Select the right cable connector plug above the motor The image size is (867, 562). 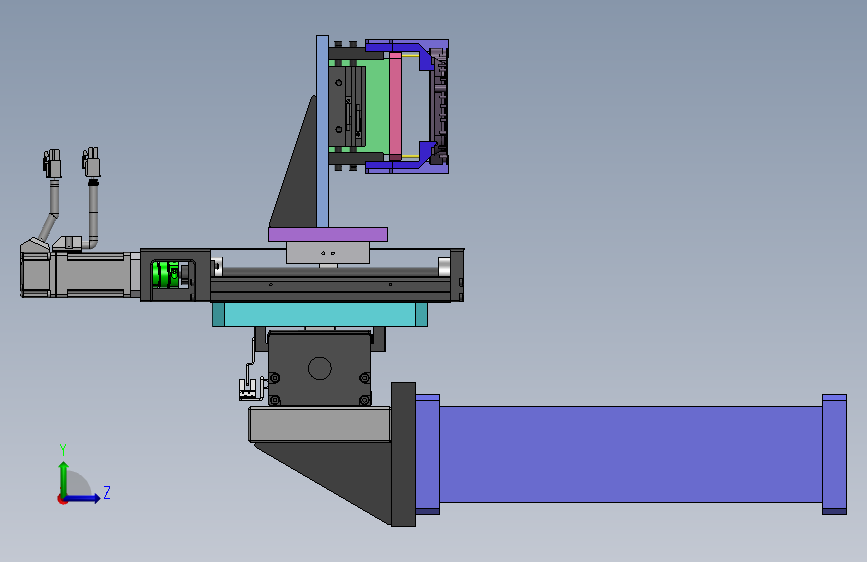tap(91, 162)
